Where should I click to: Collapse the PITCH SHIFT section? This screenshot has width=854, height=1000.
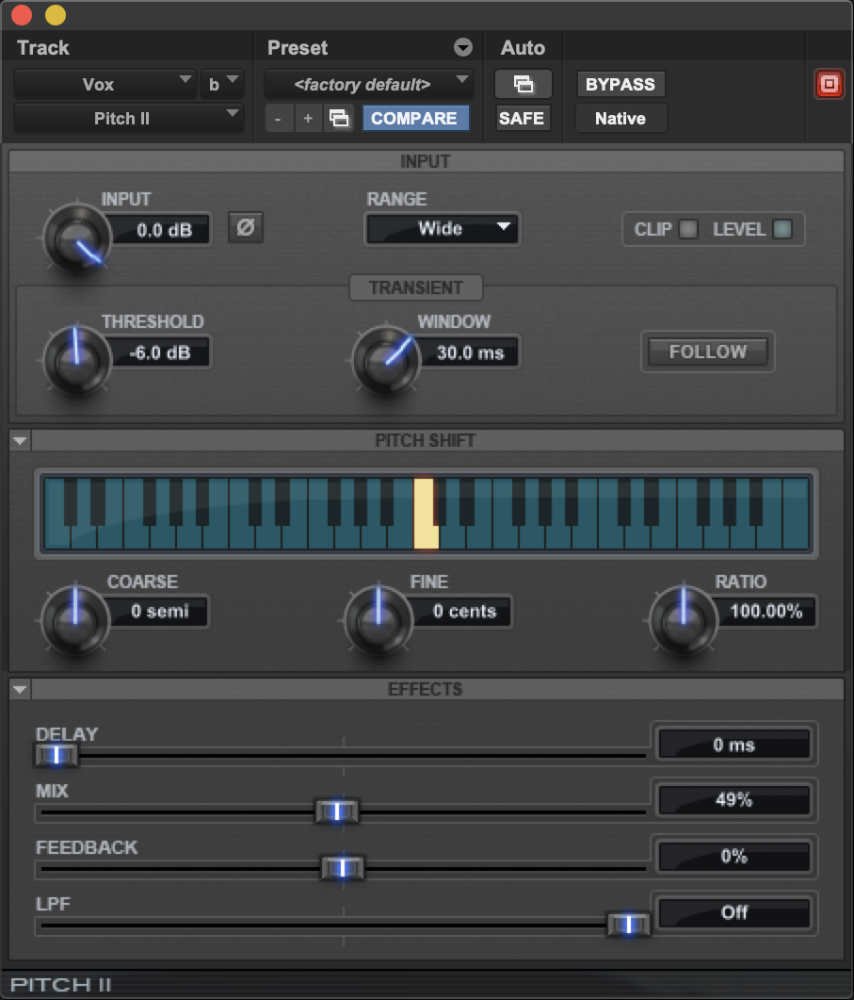click(x=20, y=440)
